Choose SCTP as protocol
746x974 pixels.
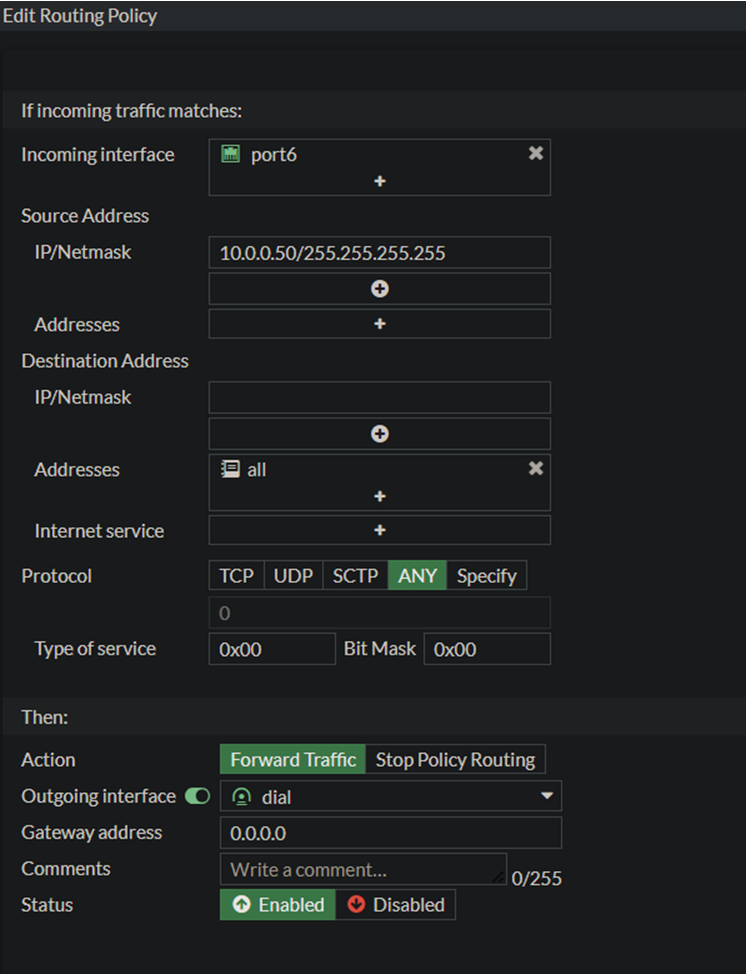click(x=355, y=576)
